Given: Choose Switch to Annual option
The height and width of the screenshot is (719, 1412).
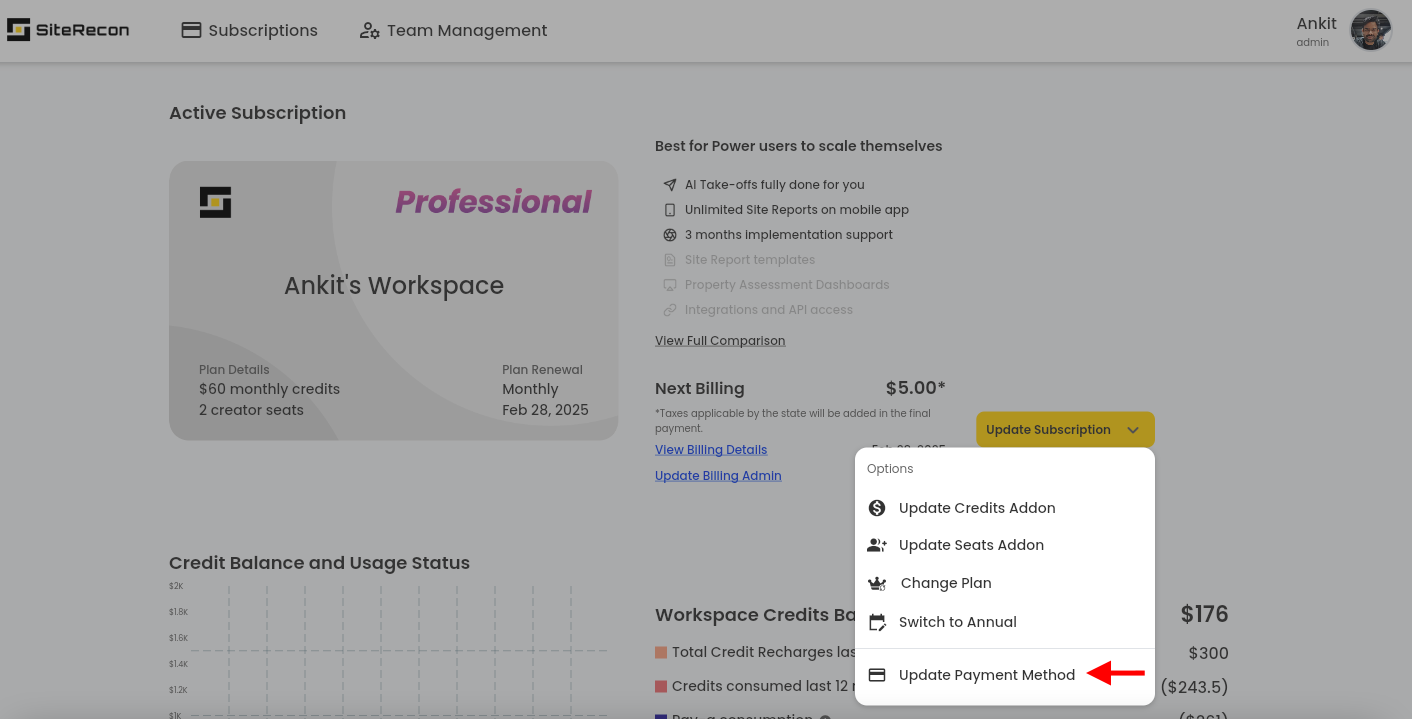Looking at the screenshot, I should pyautogui.click(x=957, y=622).
